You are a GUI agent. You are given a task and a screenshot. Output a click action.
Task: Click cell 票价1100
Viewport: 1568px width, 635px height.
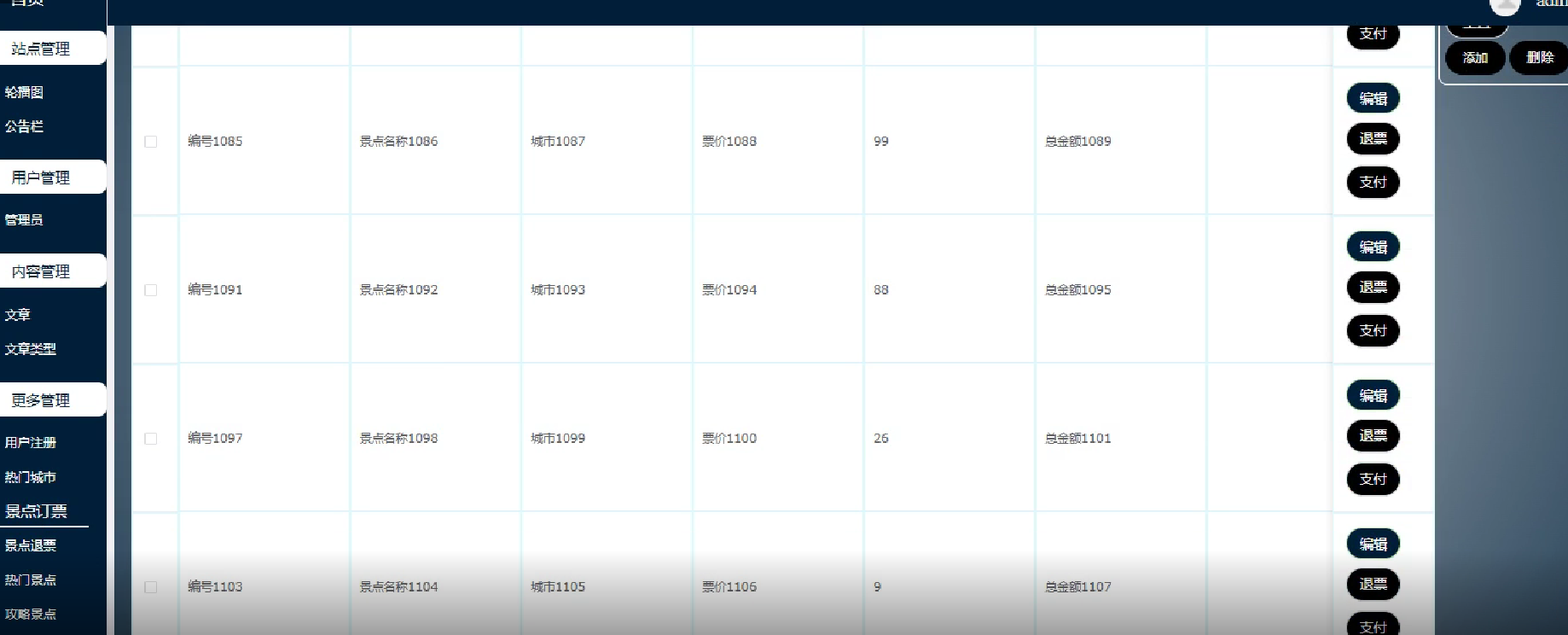pos(729,439)
